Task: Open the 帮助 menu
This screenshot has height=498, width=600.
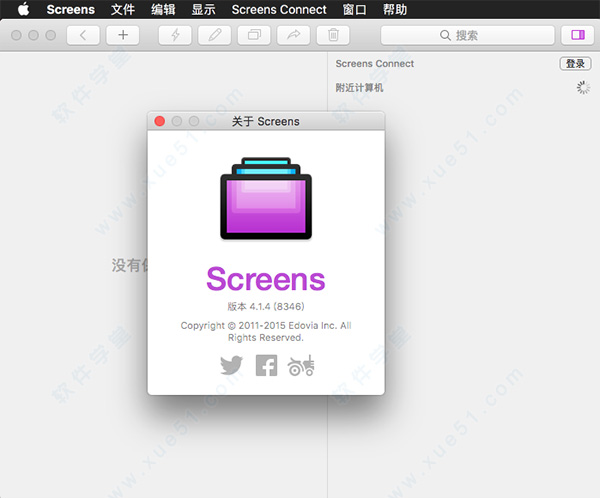Action: pos(395,10)
